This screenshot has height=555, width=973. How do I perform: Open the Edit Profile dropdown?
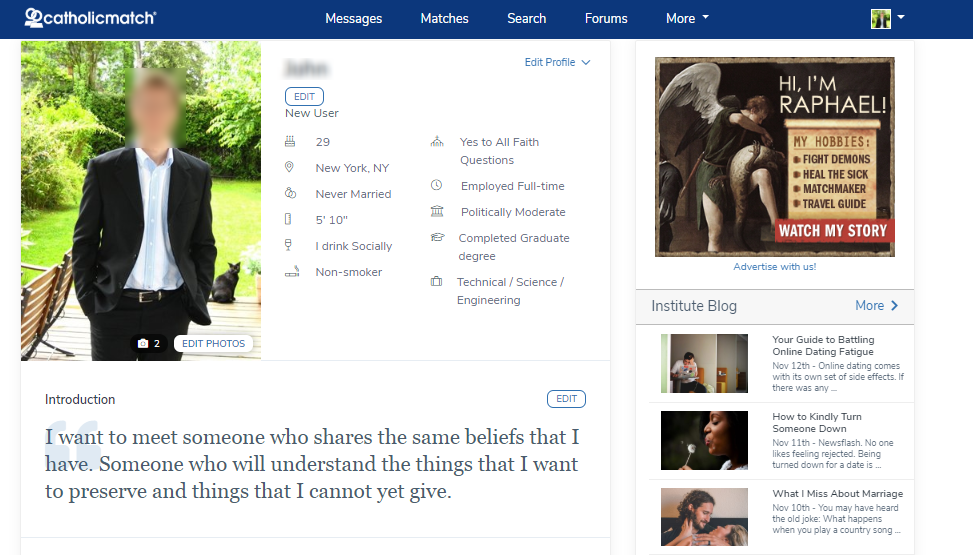557,62
